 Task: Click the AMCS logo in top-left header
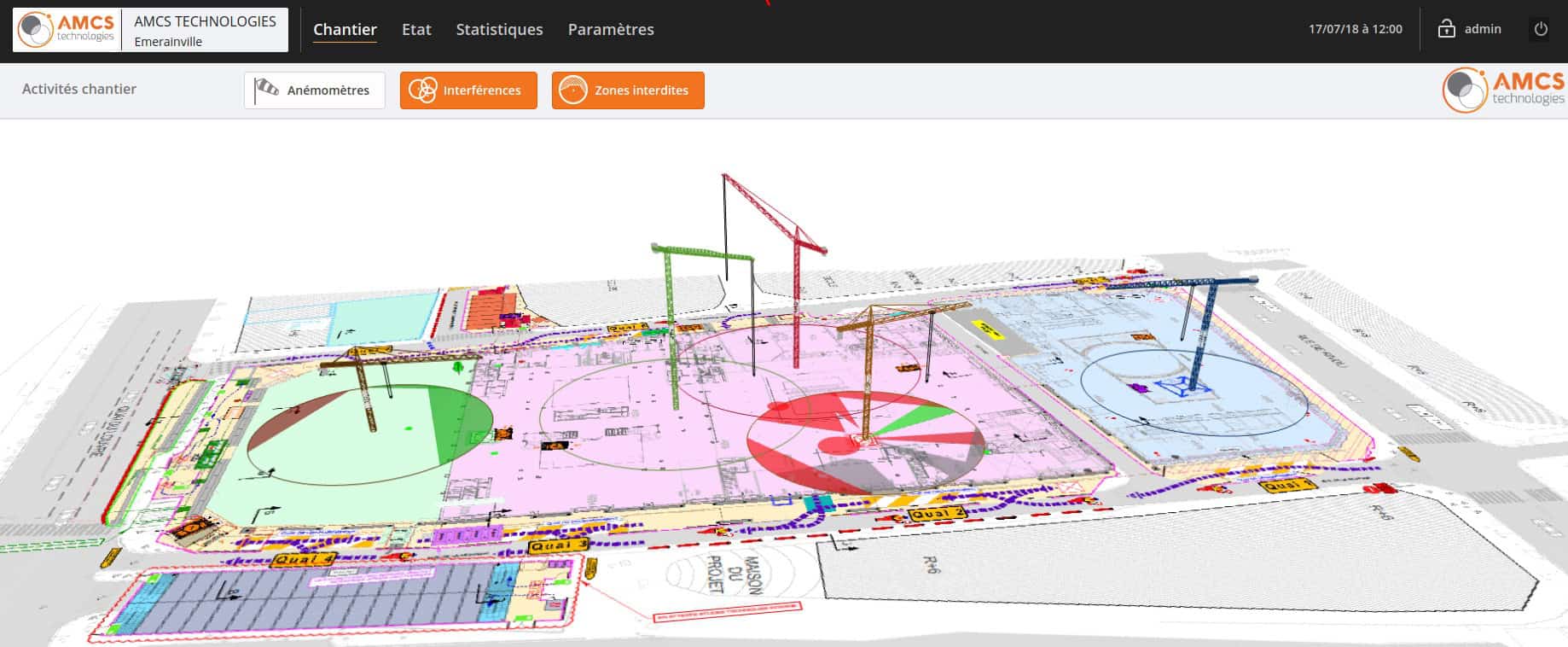67,29
